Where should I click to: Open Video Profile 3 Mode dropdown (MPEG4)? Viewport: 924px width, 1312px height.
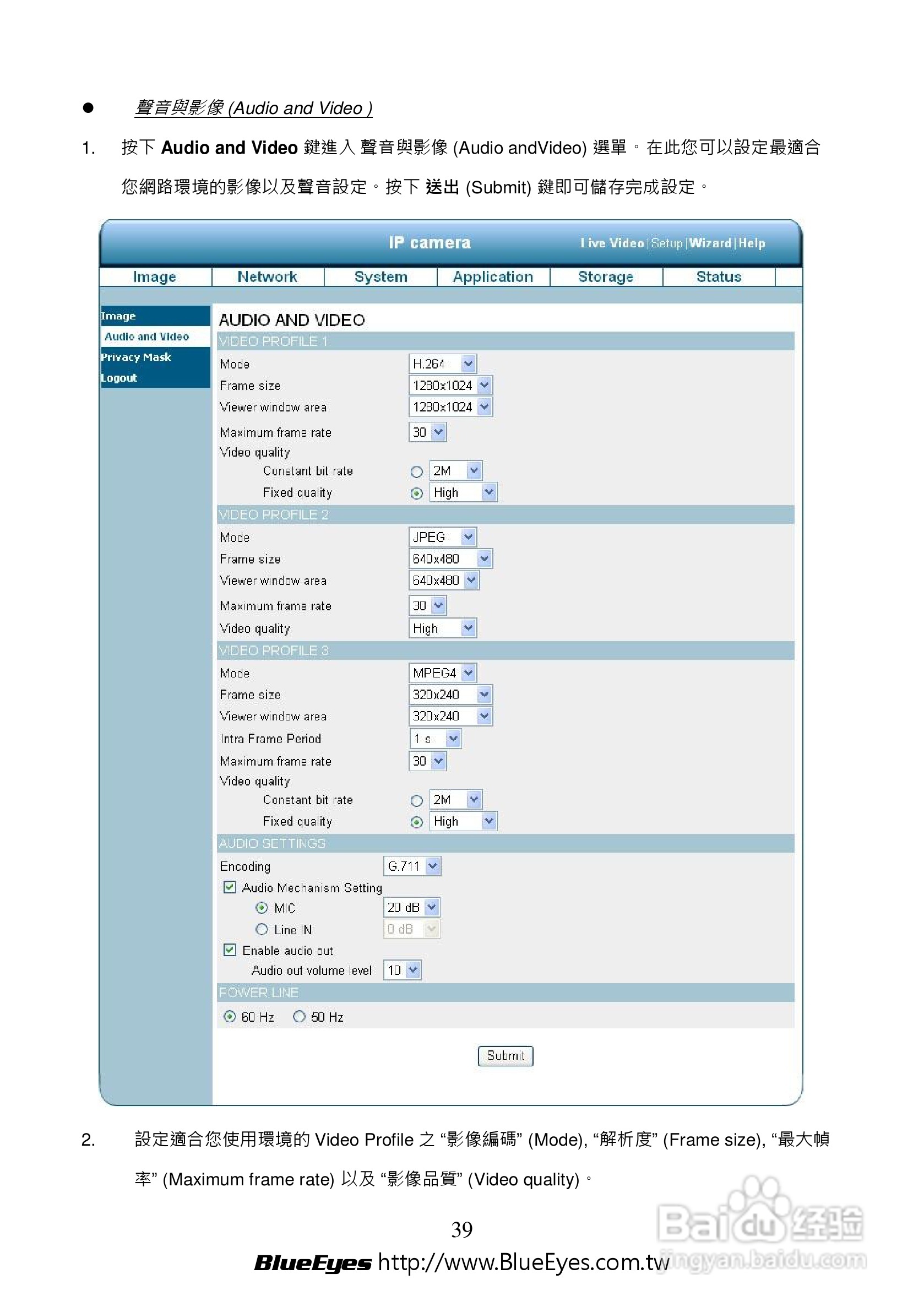(x=442, y=673)
